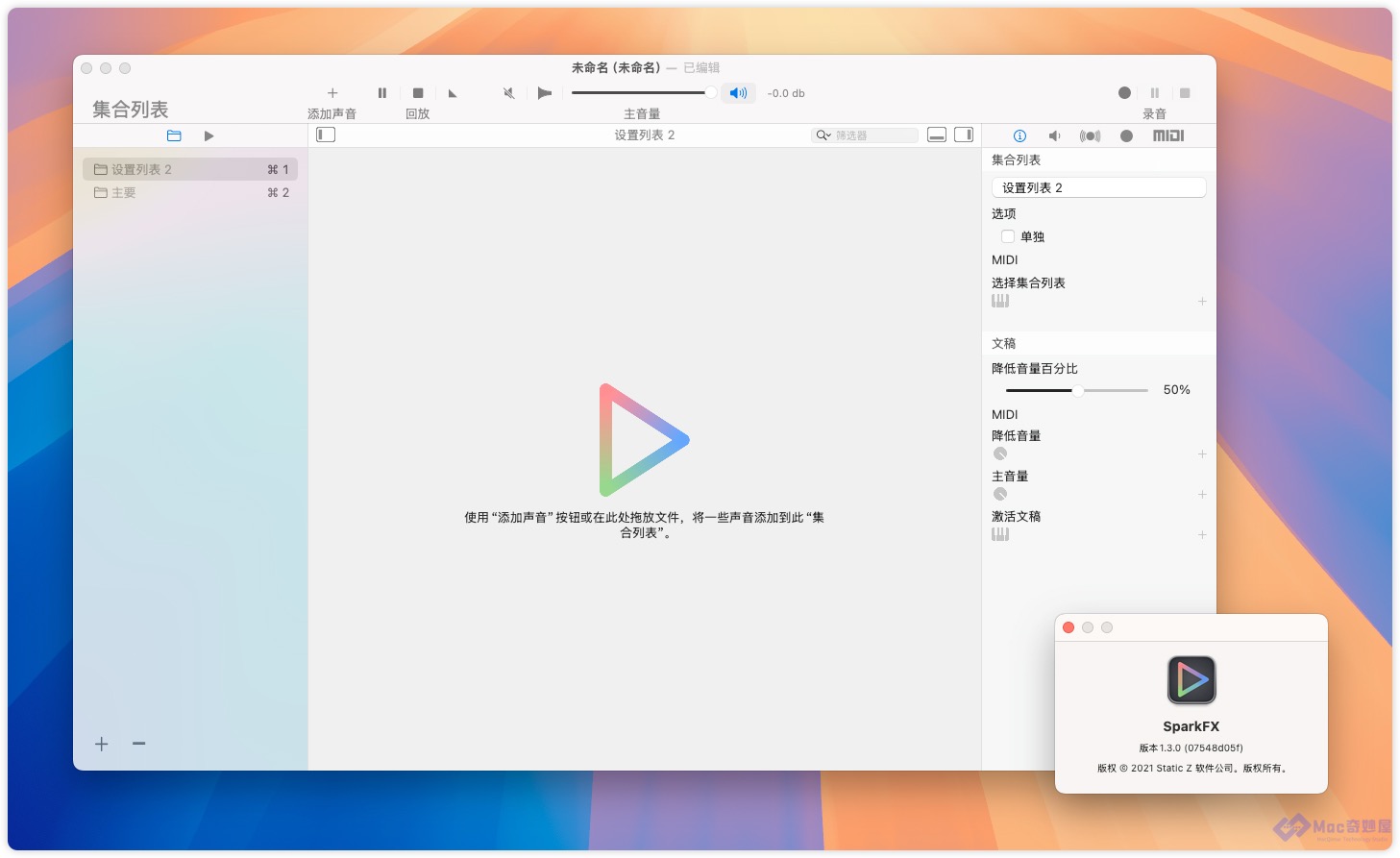
Task: Click the muted speaker icon in toolbar
Action: pyautogui.click(x=509, y=93)
